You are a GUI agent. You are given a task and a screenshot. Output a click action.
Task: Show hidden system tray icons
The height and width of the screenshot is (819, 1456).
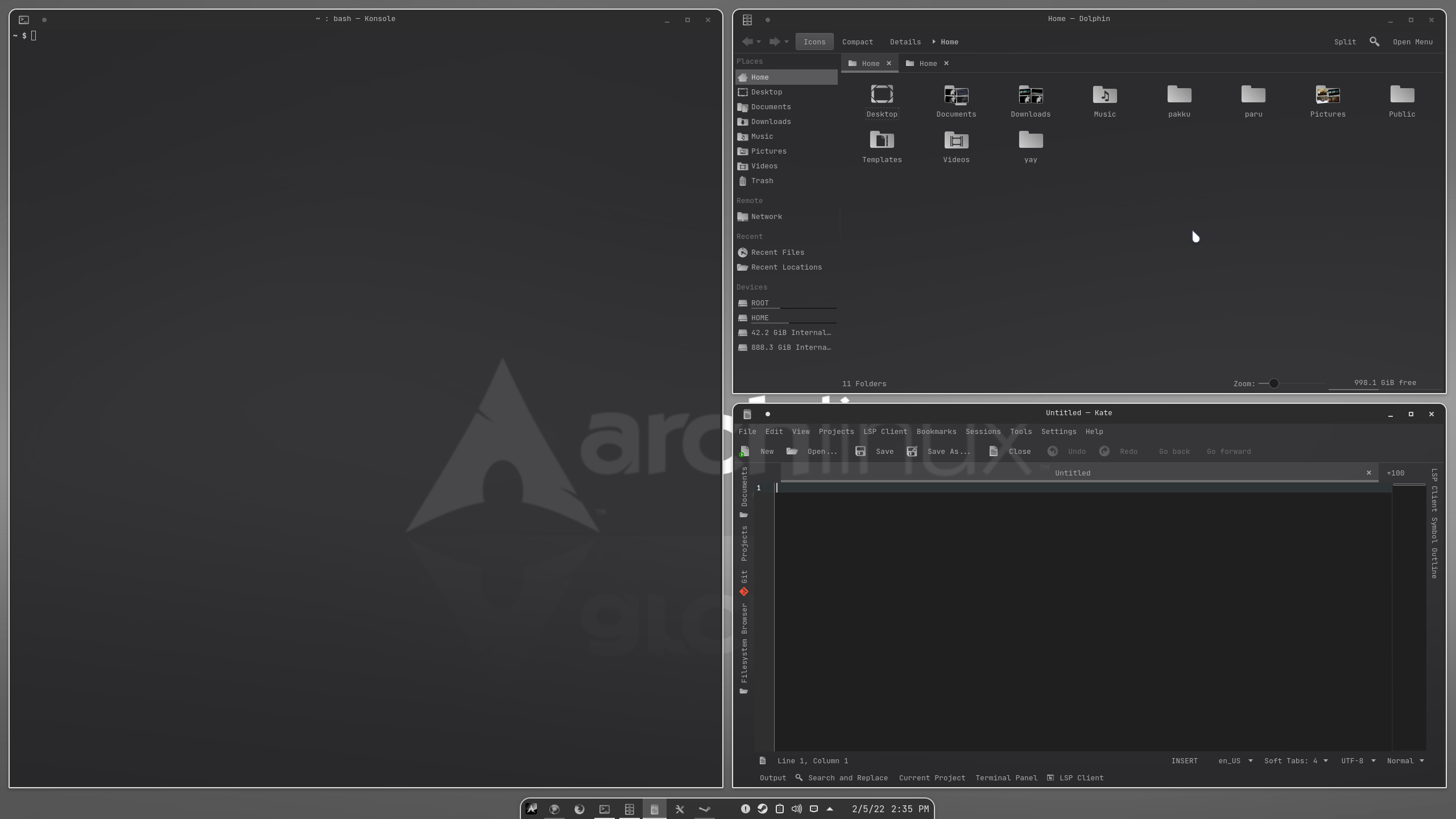pyautogui.click(x=830, y=809)
